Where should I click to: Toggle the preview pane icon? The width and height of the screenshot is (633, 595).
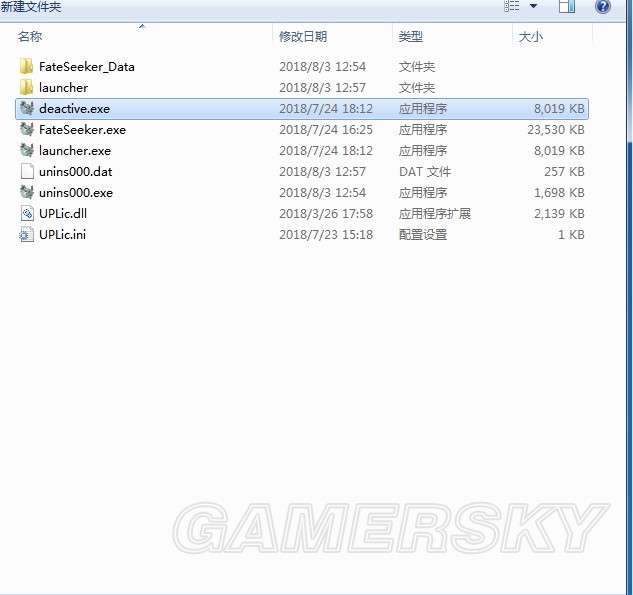pyautogui.click(x=567, y=7)
